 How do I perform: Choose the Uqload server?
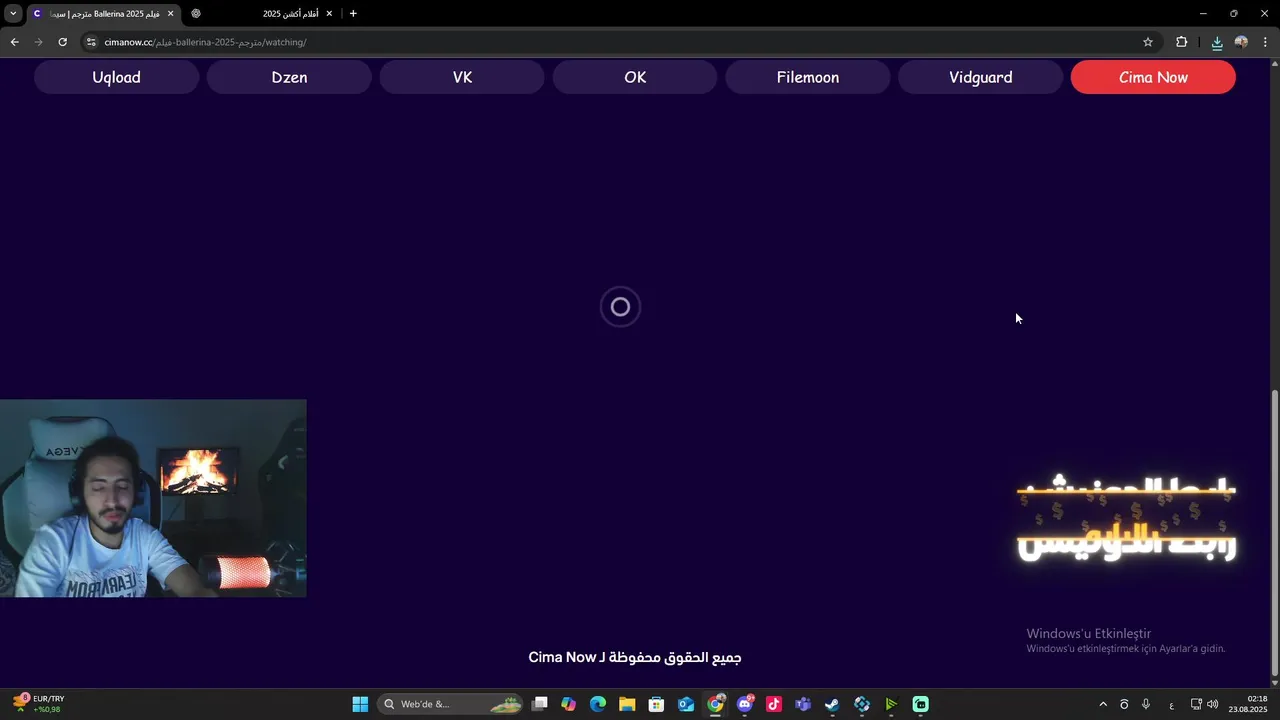point(116,77)
